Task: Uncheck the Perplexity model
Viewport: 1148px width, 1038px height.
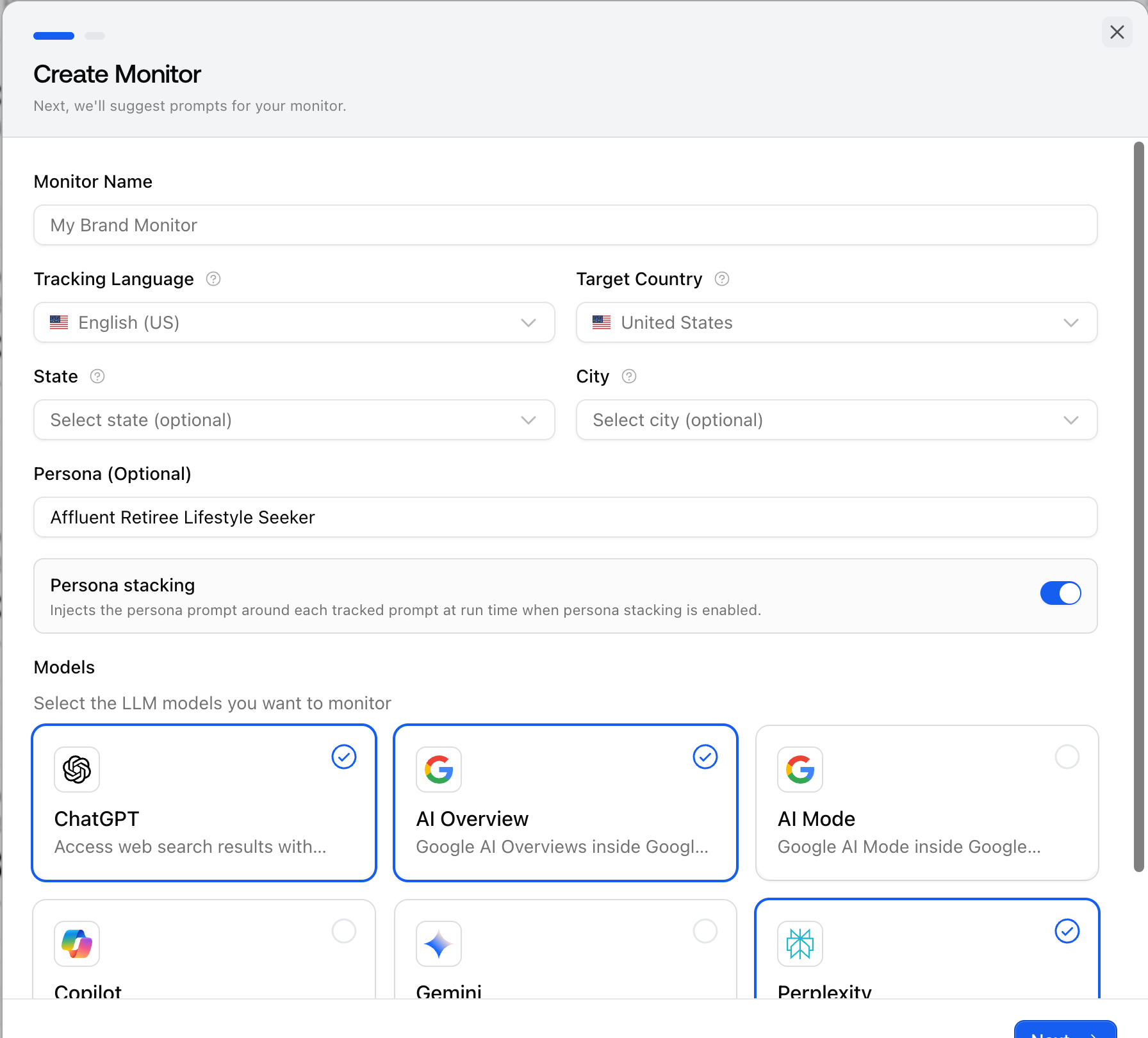Action: tap(1067, 931)
